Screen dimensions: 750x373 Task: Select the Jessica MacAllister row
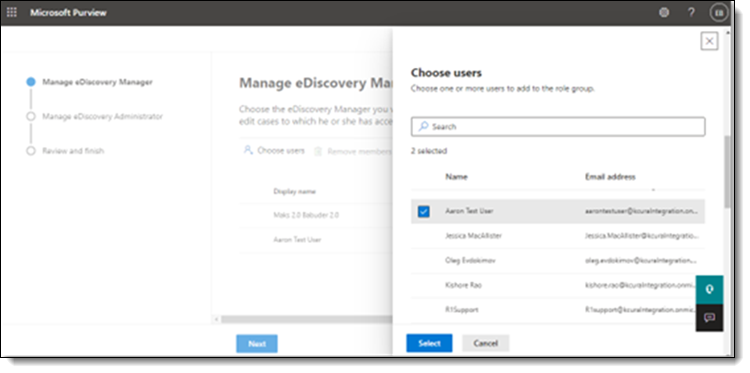point(558,236)
